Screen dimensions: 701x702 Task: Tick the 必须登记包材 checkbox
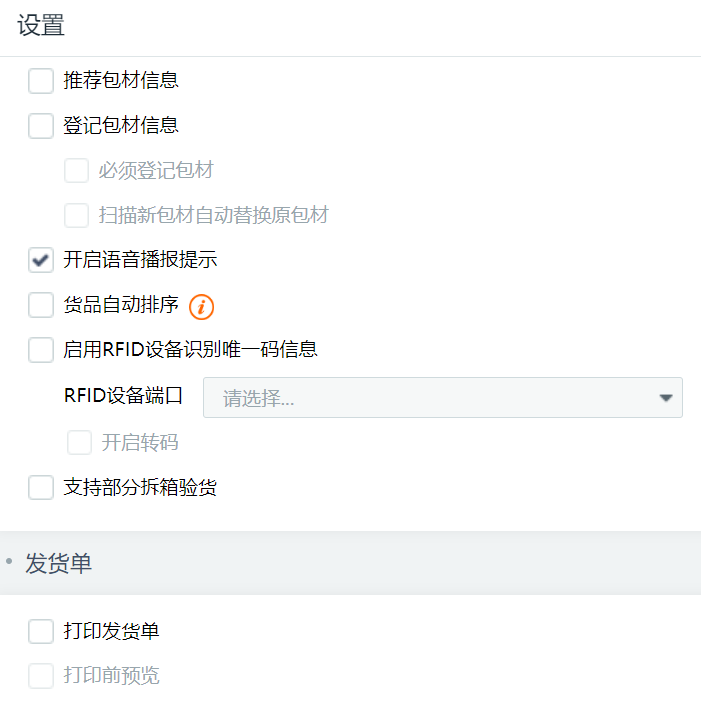pos(76,171)
